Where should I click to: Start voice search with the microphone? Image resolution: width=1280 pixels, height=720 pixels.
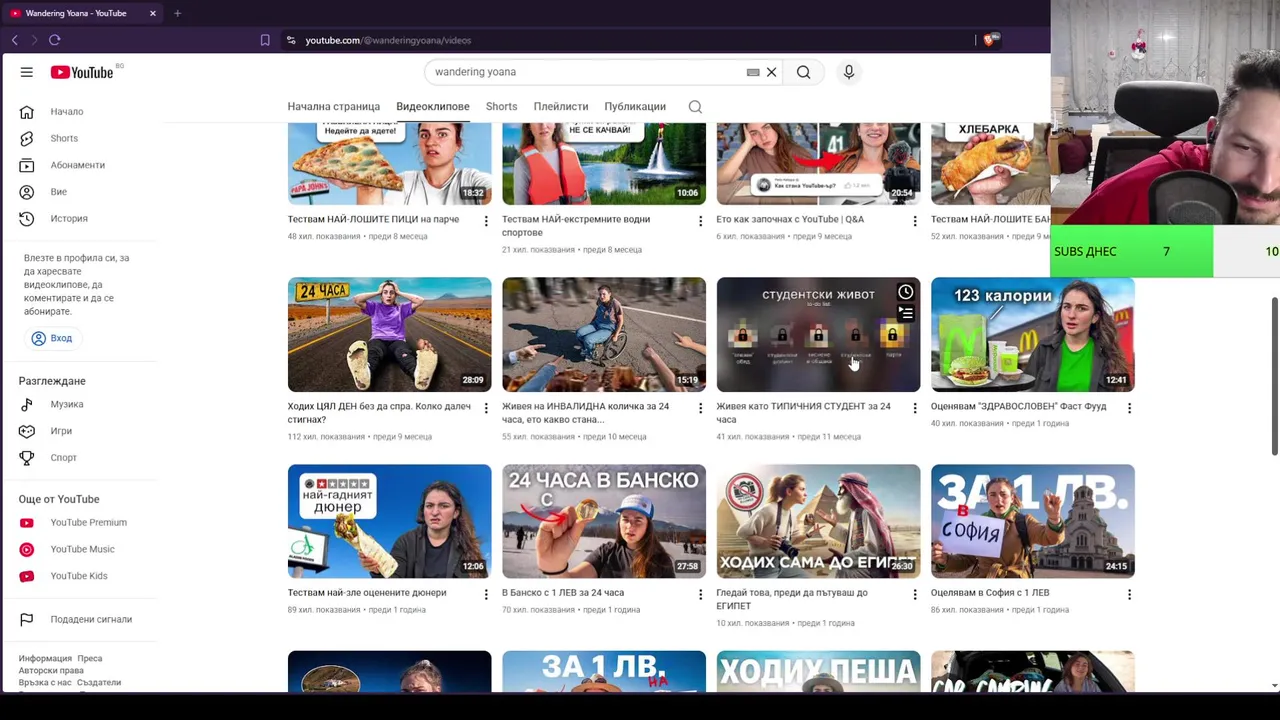point(849,72)
